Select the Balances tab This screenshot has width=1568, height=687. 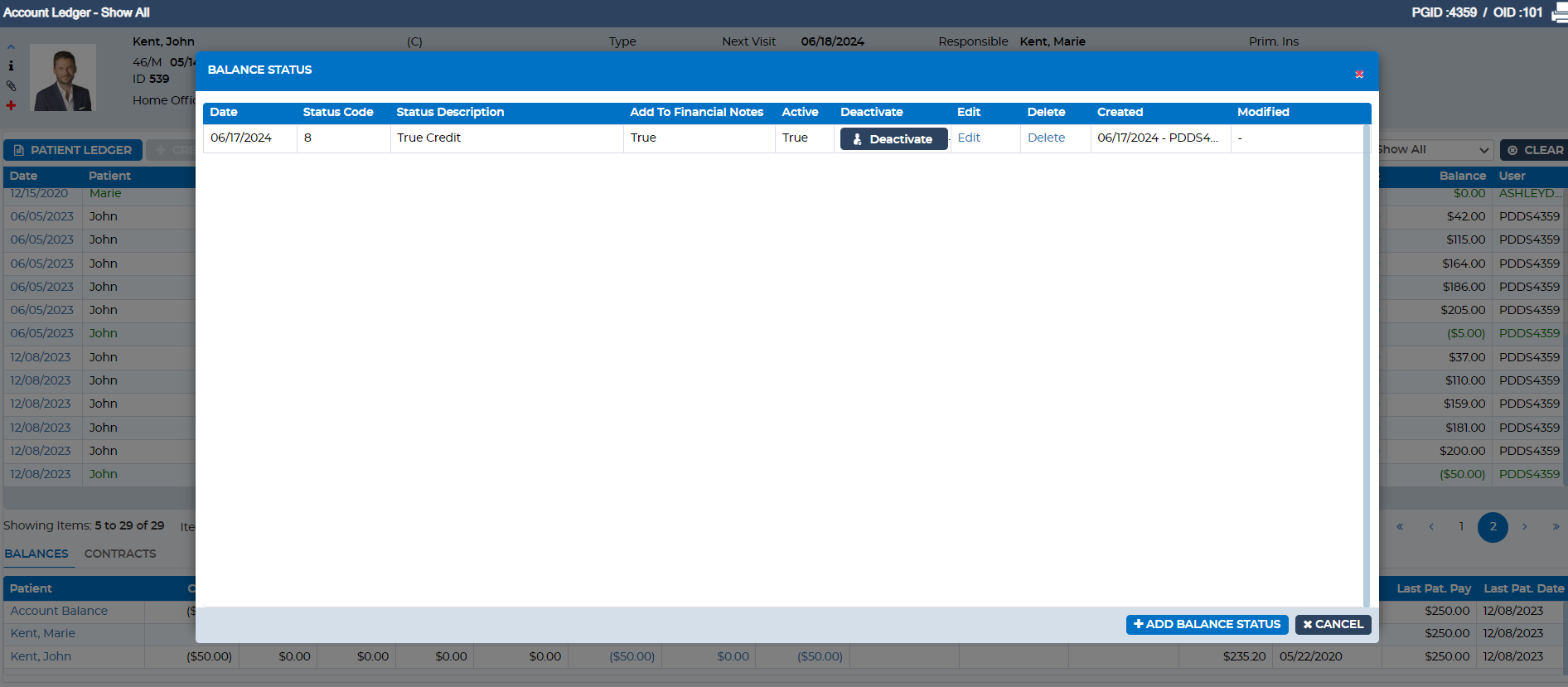click(36, 554)
